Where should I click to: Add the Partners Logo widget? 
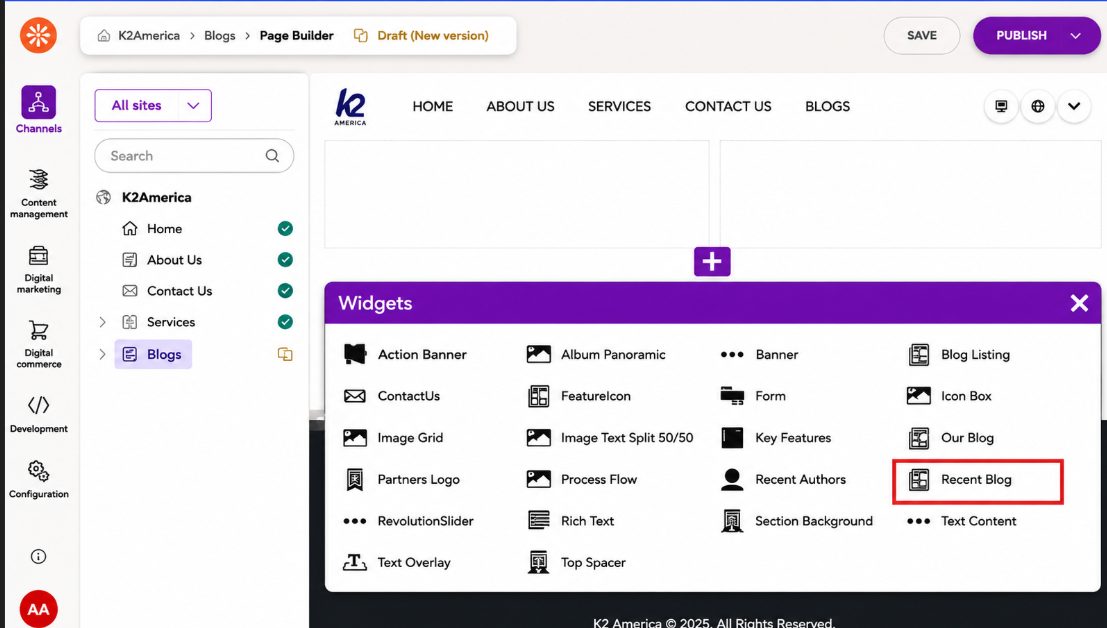pyautogui.click(x=402, y=479)
